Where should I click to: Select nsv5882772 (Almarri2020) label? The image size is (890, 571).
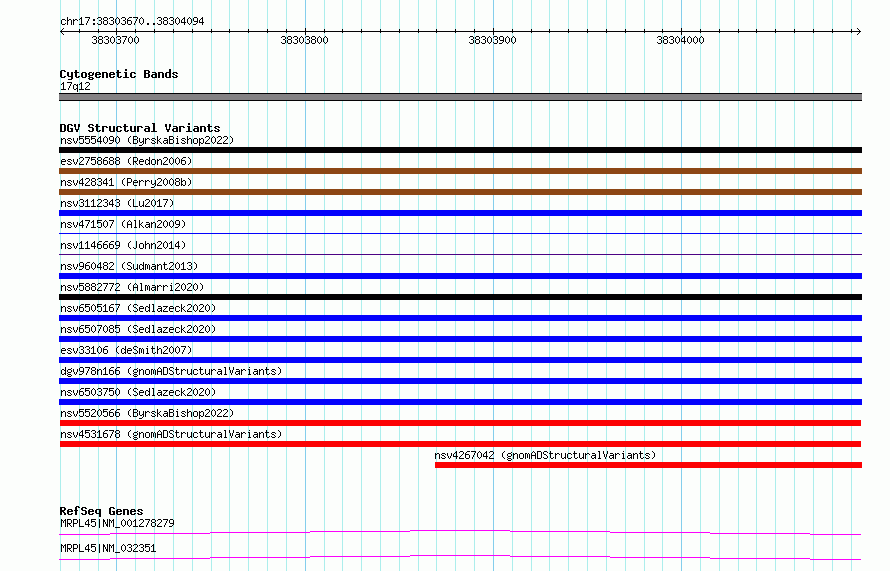(132, 287)
